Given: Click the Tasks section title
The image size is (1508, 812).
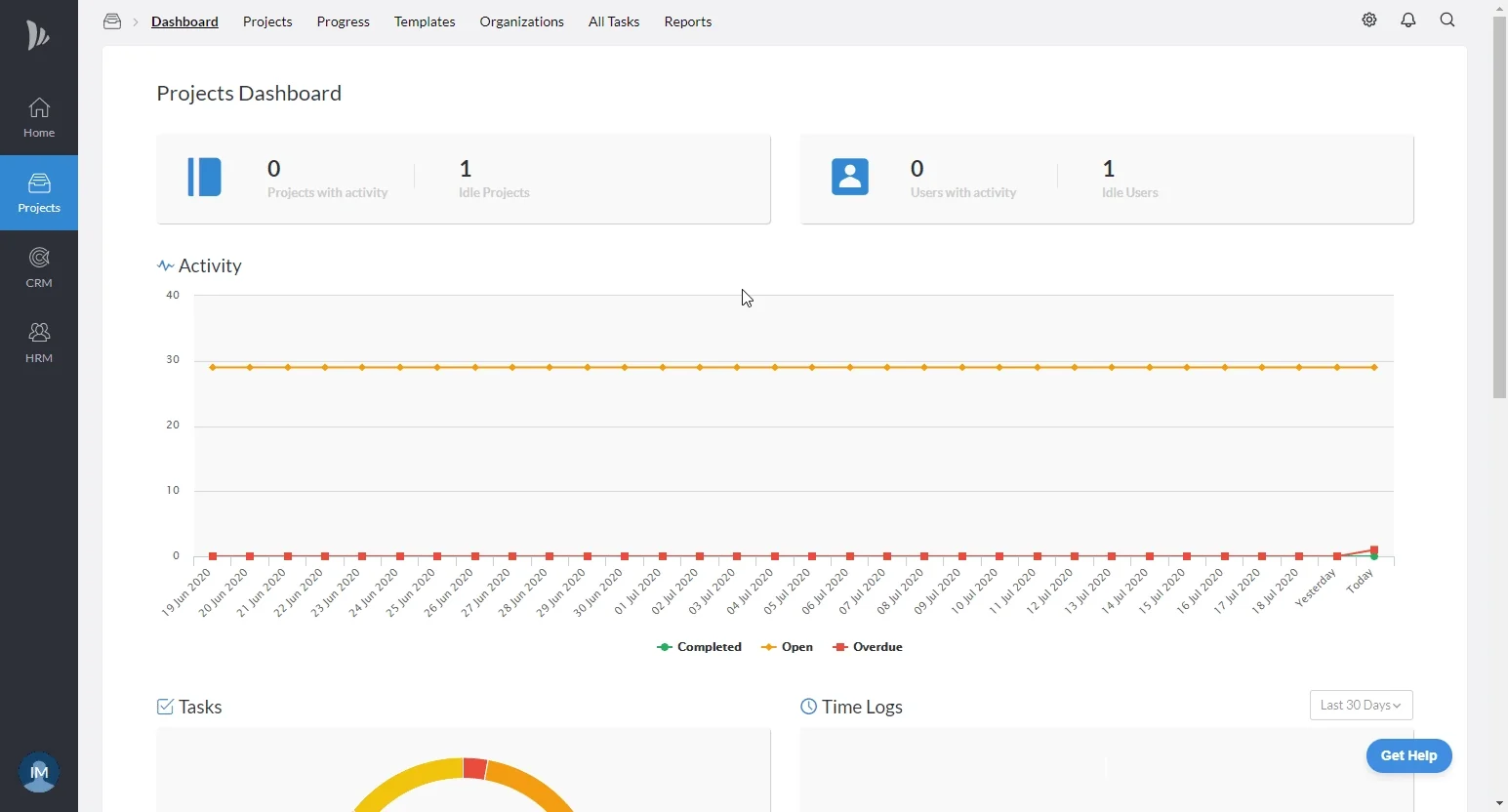Looking at the screenshot, I should point(200,707).
